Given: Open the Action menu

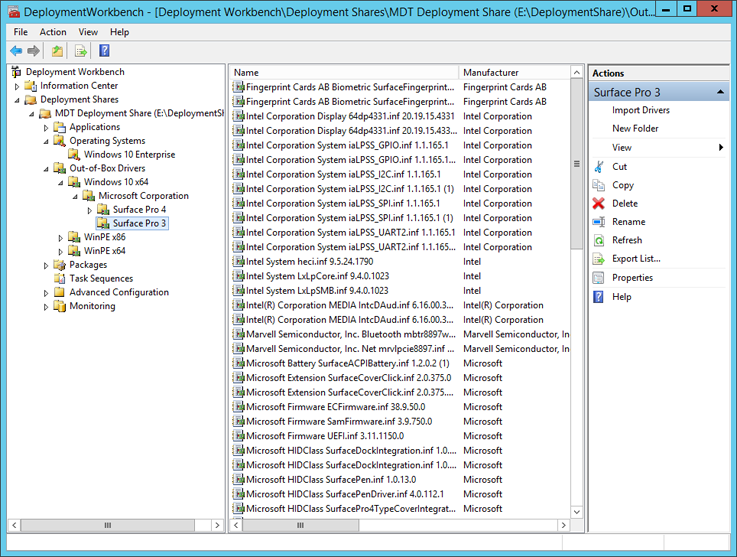Looking at the screenshot, I should [53, 32].
